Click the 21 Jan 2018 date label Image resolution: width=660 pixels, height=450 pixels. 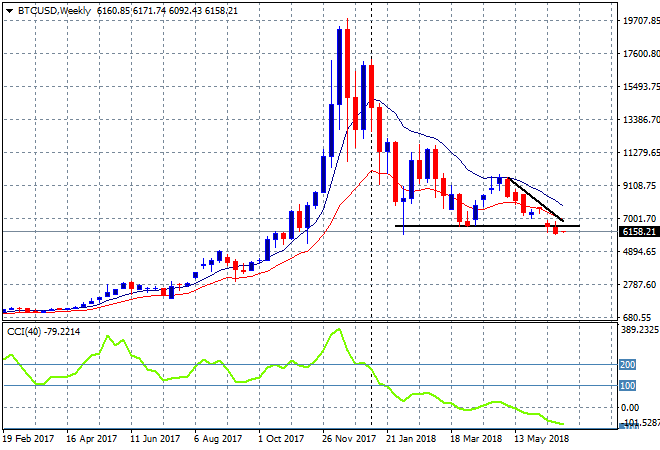point(410,438)
